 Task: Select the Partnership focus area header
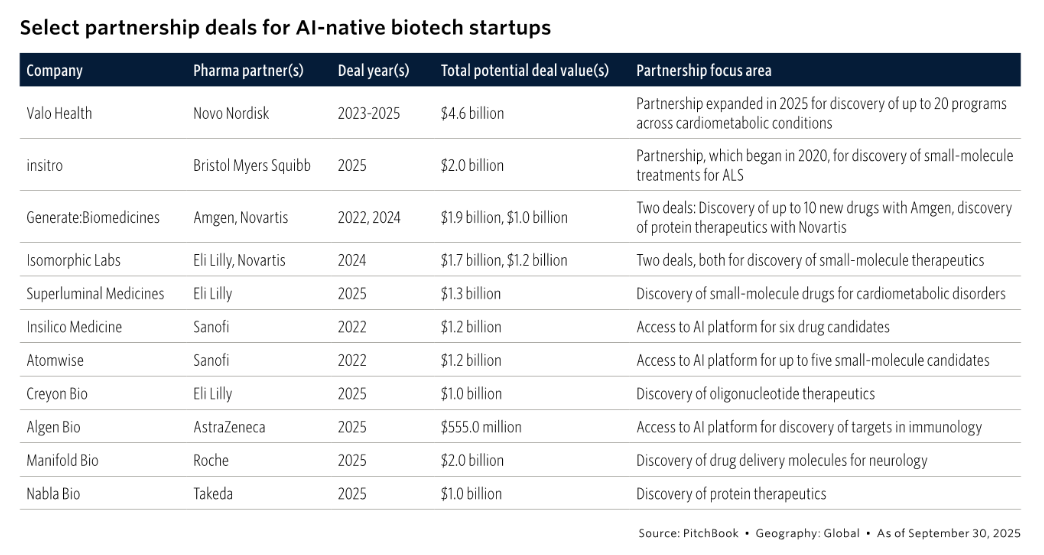(x=703, y=71)
